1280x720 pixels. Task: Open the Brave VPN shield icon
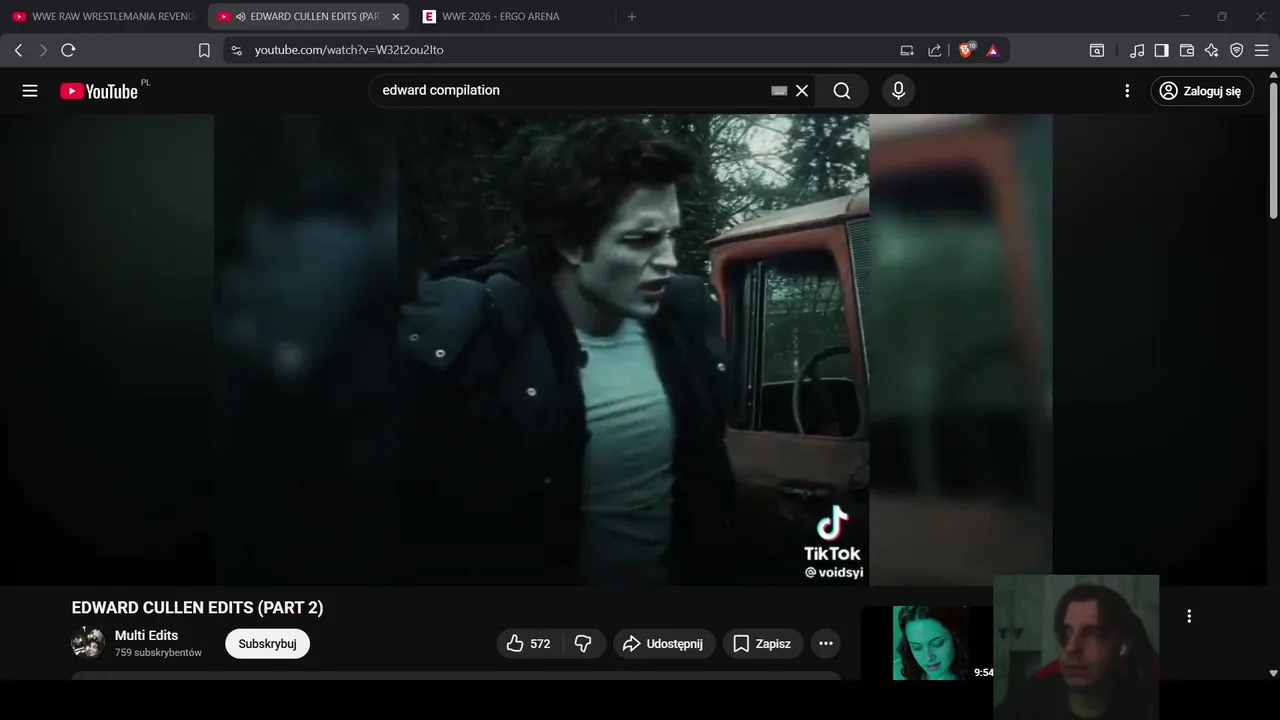tap(1237, 50)
